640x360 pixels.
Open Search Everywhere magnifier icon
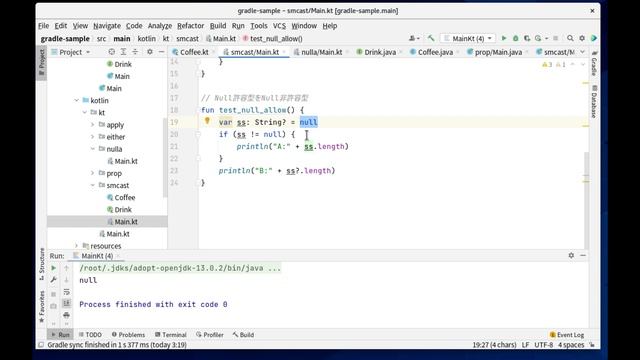pos(570,38)
